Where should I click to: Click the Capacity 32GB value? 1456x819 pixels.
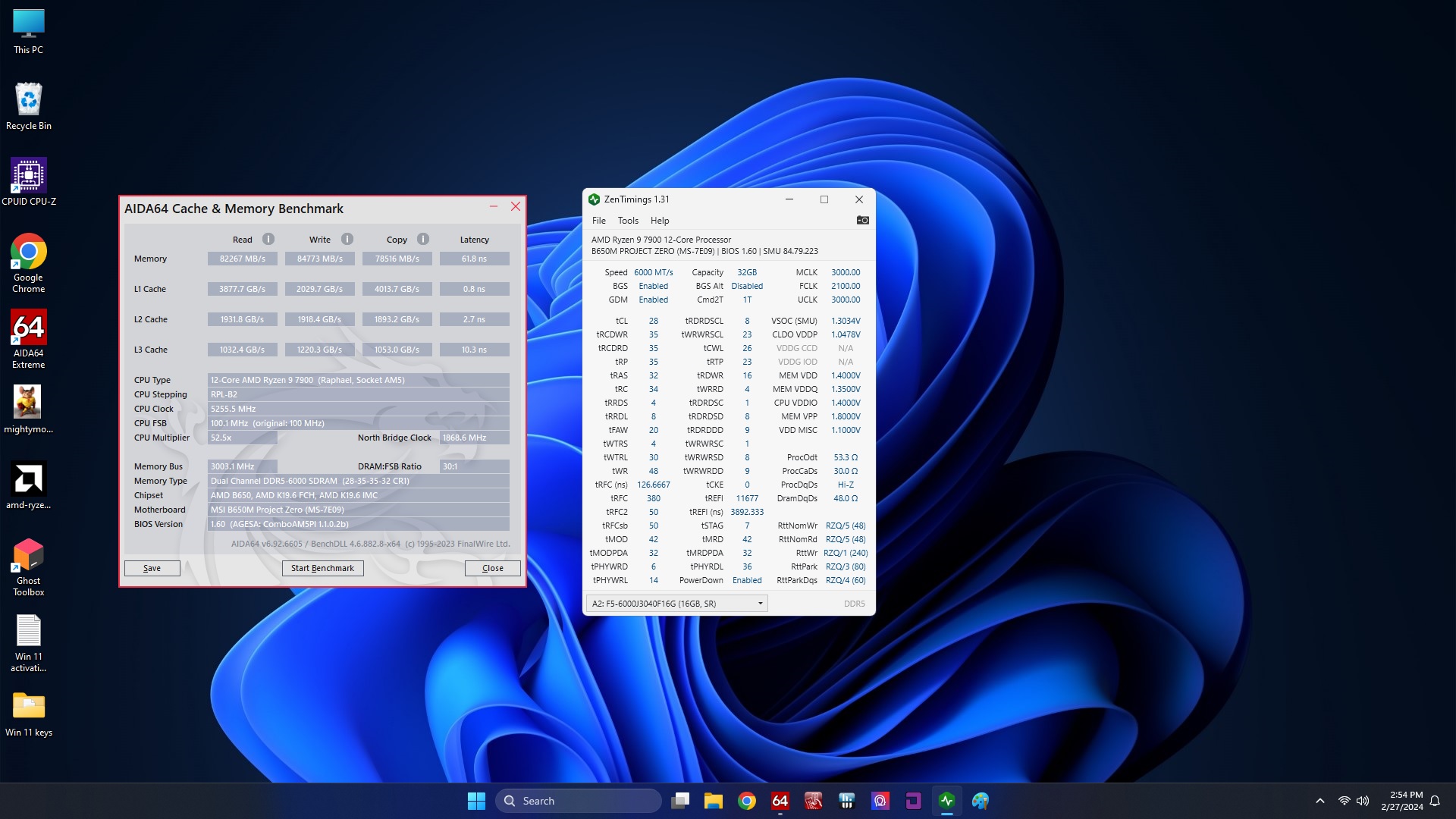[x=747, y=272]
